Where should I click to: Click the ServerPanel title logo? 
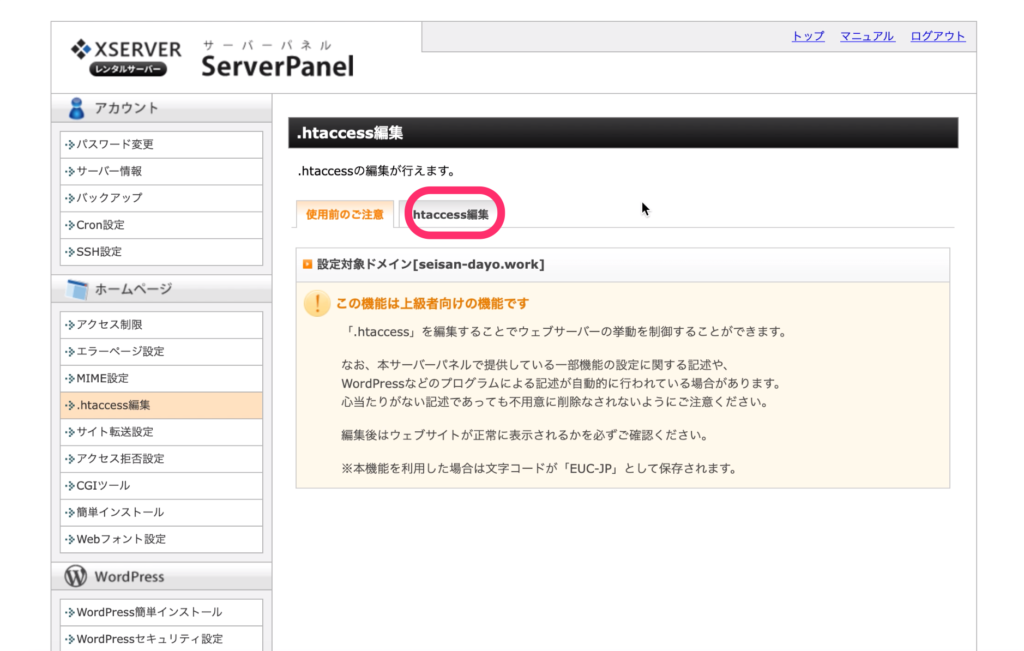pos(277,66)
